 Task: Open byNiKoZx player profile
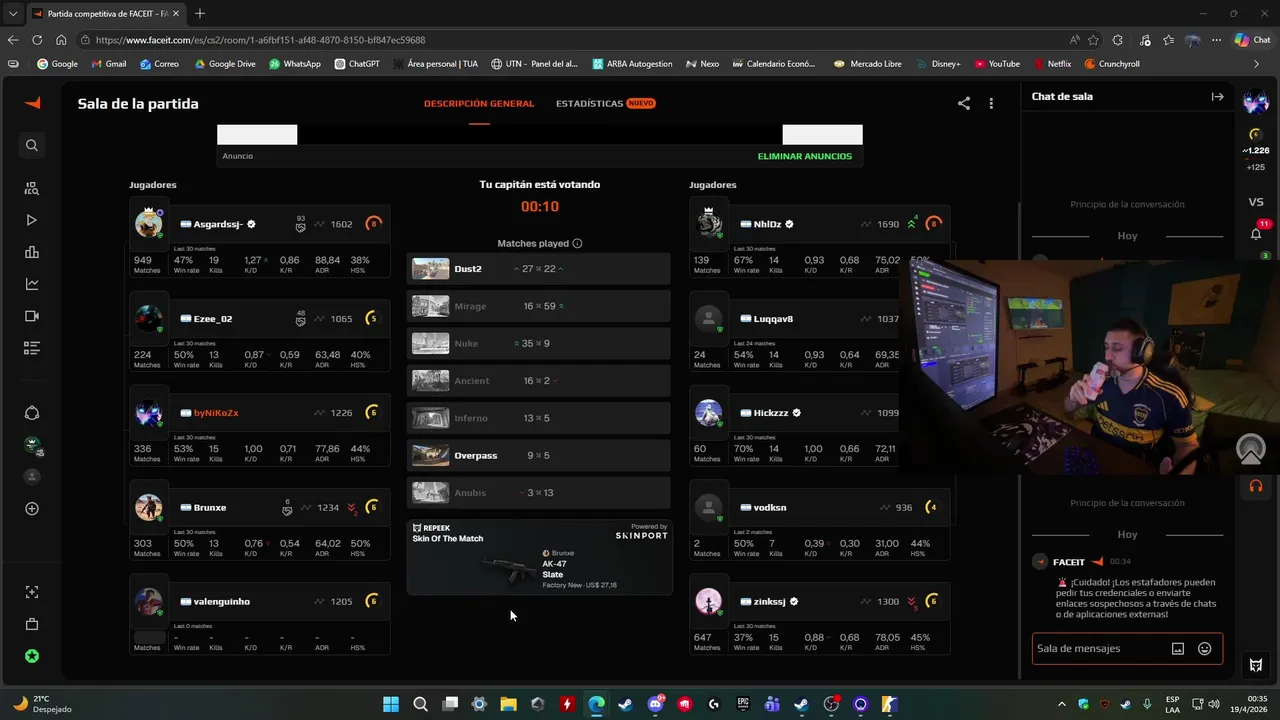pyautogui.click(x=215, y=413)
